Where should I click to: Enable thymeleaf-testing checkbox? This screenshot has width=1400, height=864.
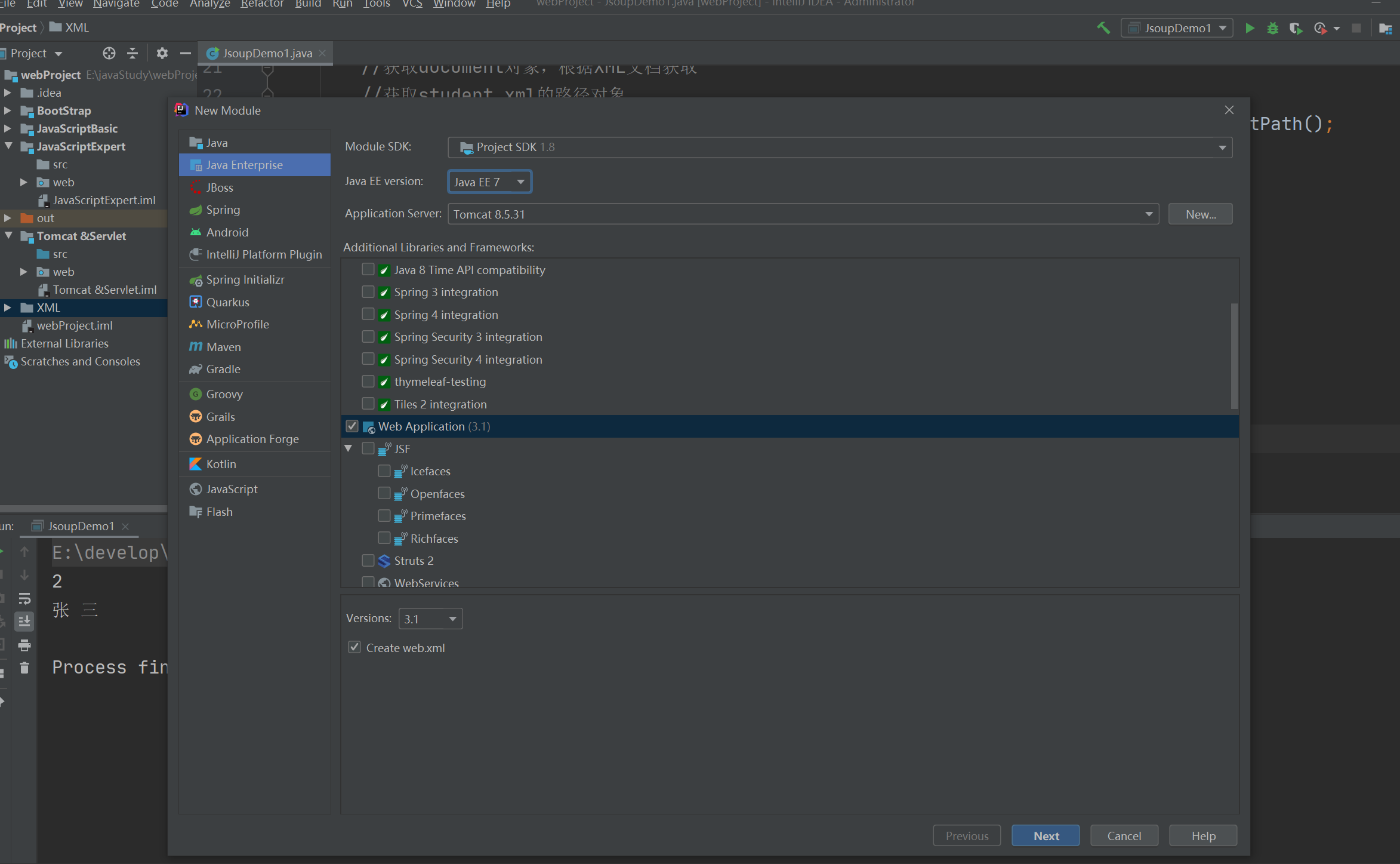pos(368,381)
